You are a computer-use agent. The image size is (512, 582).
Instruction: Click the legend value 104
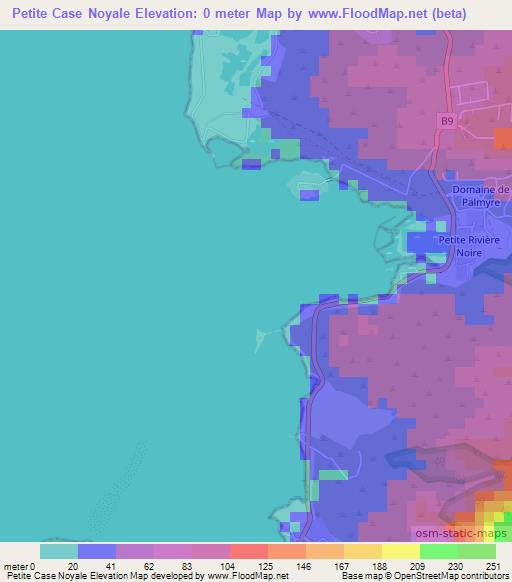(227, 567)
